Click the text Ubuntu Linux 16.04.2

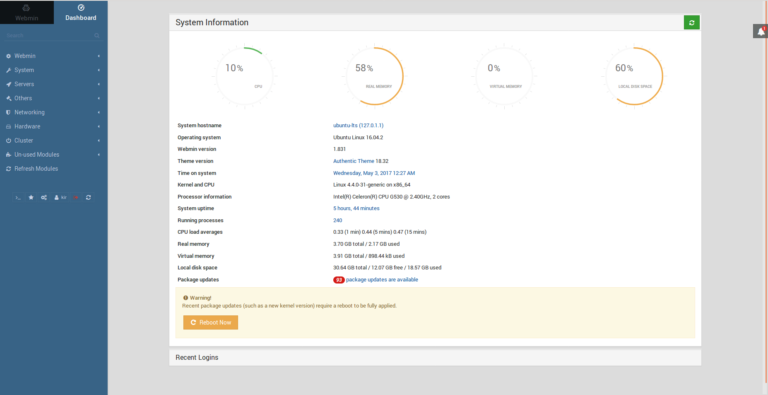pyautogui.click(x=358, y=138)
